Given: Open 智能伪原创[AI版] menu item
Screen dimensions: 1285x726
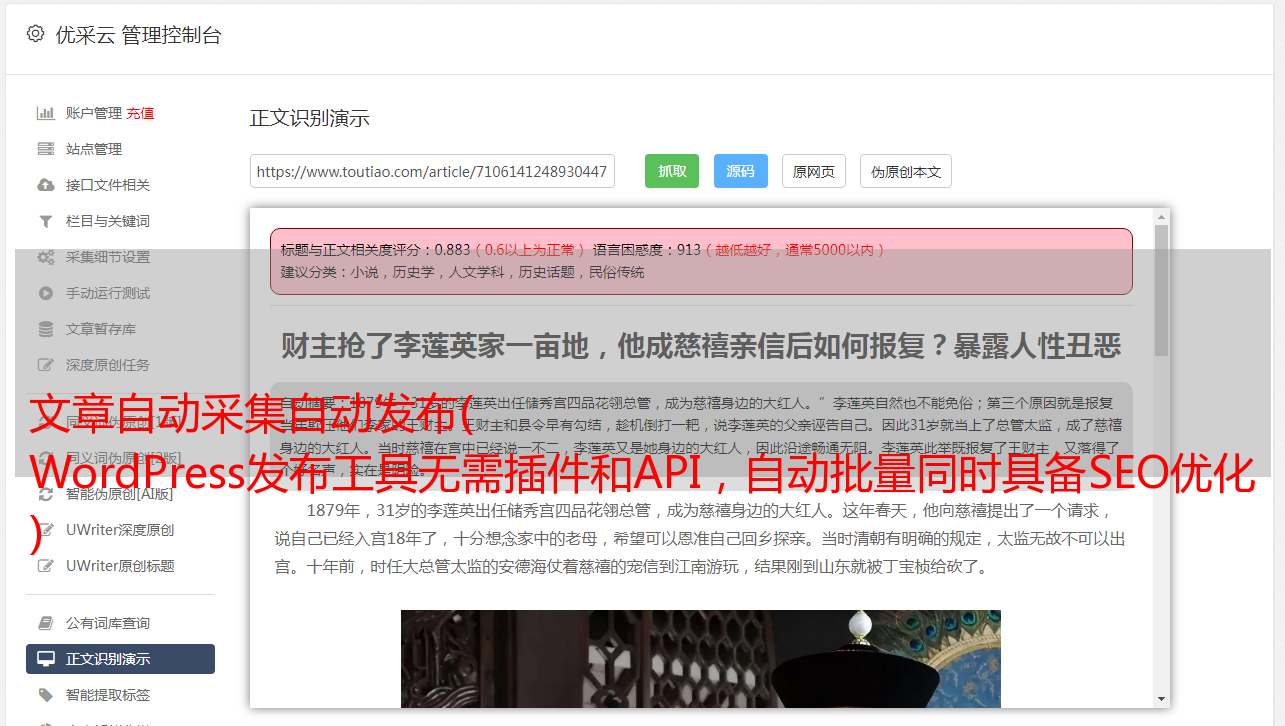Looking at the screenshot, I should [120, 494].
